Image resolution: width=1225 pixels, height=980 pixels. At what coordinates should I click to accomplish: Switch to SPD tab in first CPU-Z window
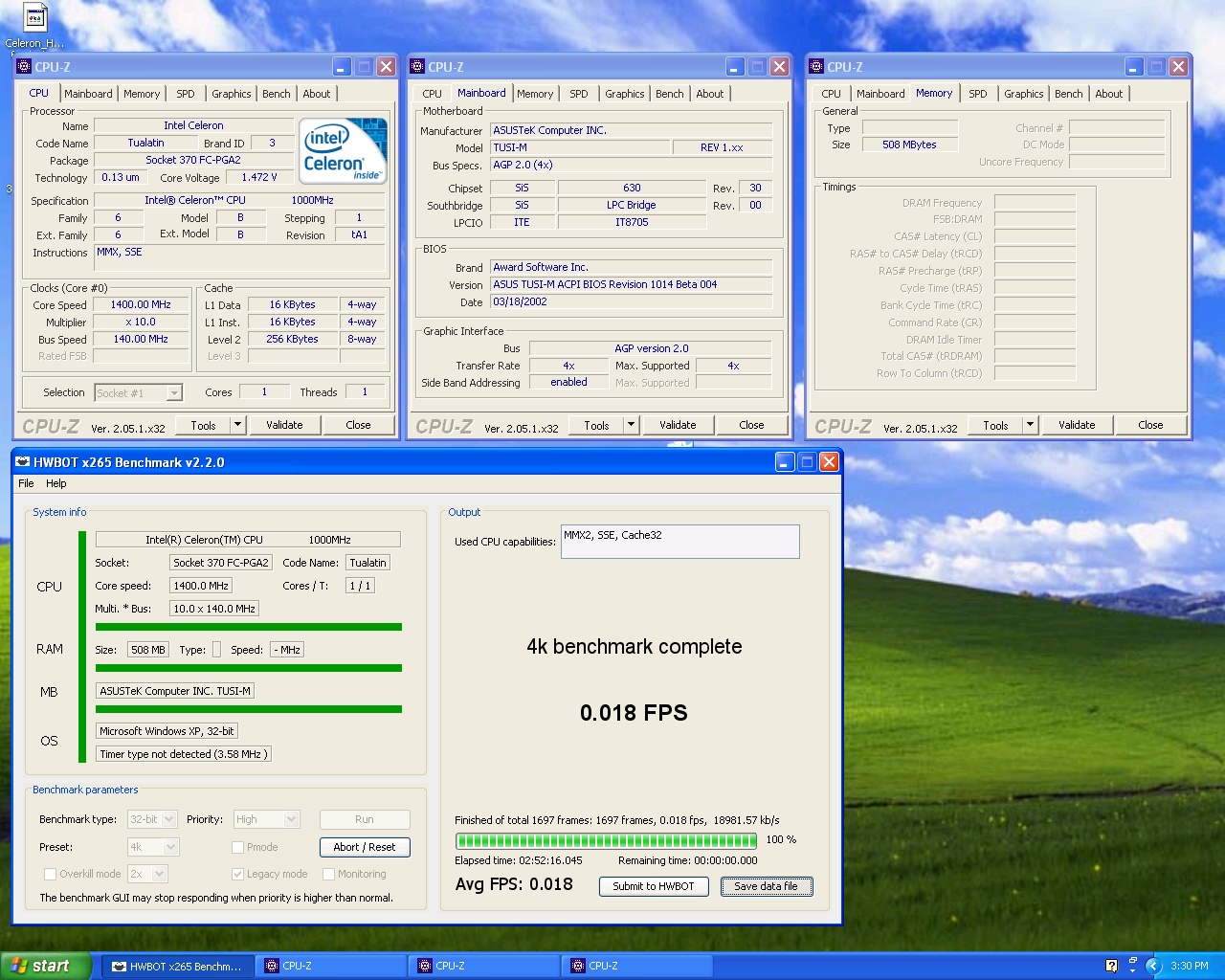pyautogui.click(x=186, y=94)
